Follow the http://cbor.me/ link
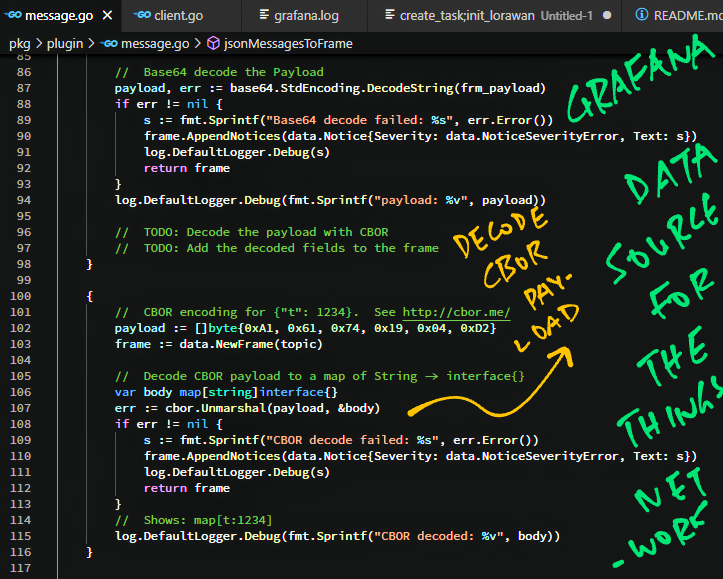723x579 pixels. point(456,313)
